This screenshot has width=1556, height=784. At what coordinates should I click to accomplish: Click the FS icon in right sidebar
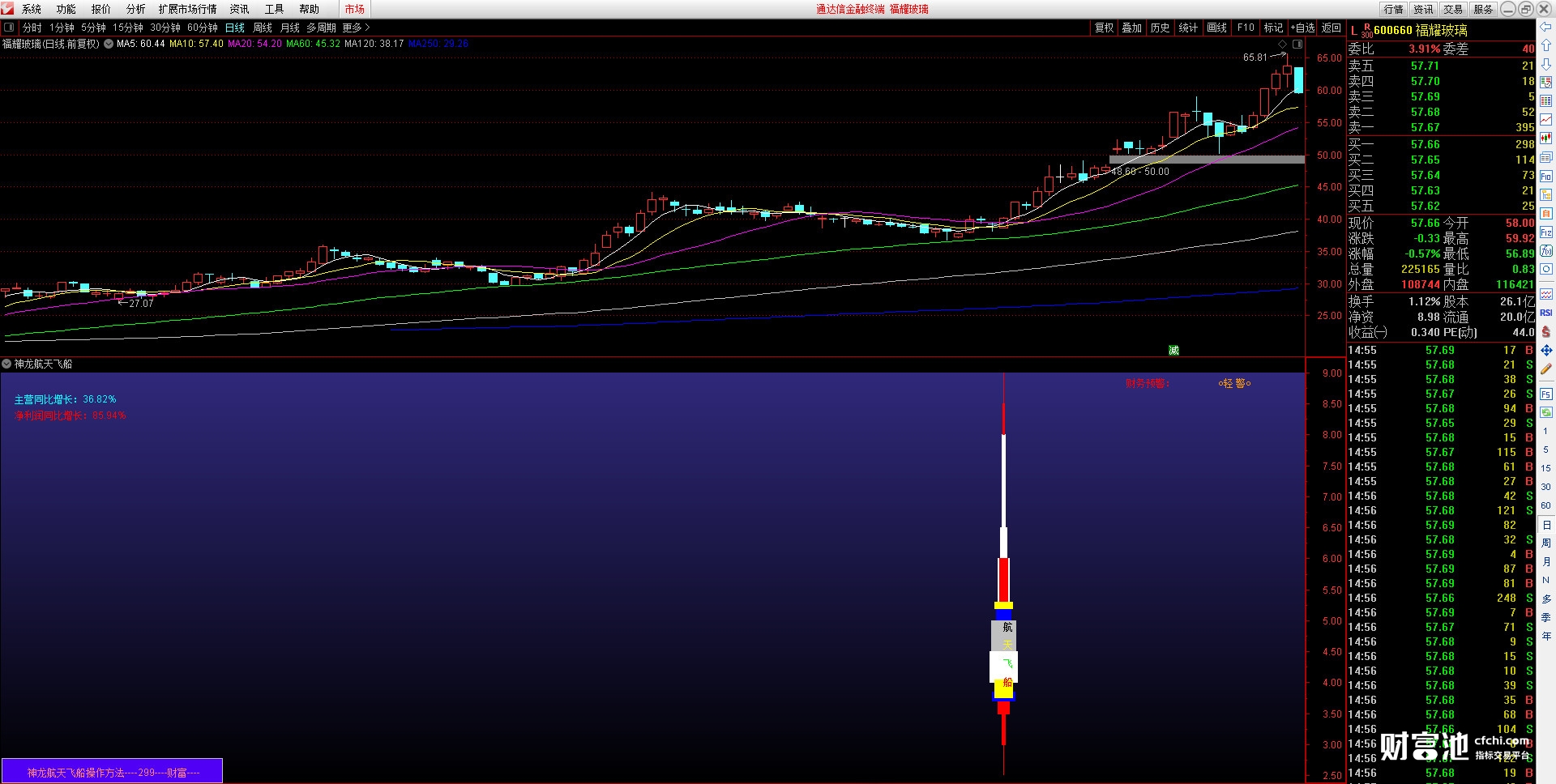click(x=1546, y=394)
